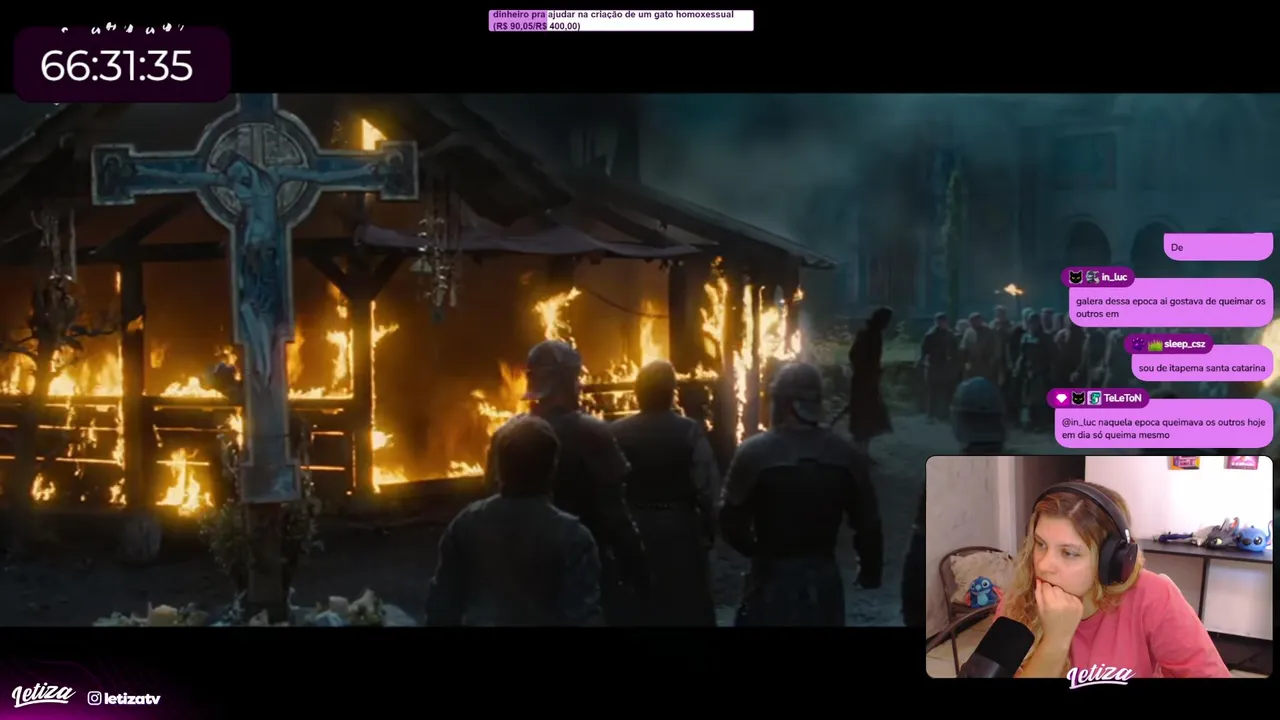
Task: Click the streamer webcam feed
Action: [1099, 567]
